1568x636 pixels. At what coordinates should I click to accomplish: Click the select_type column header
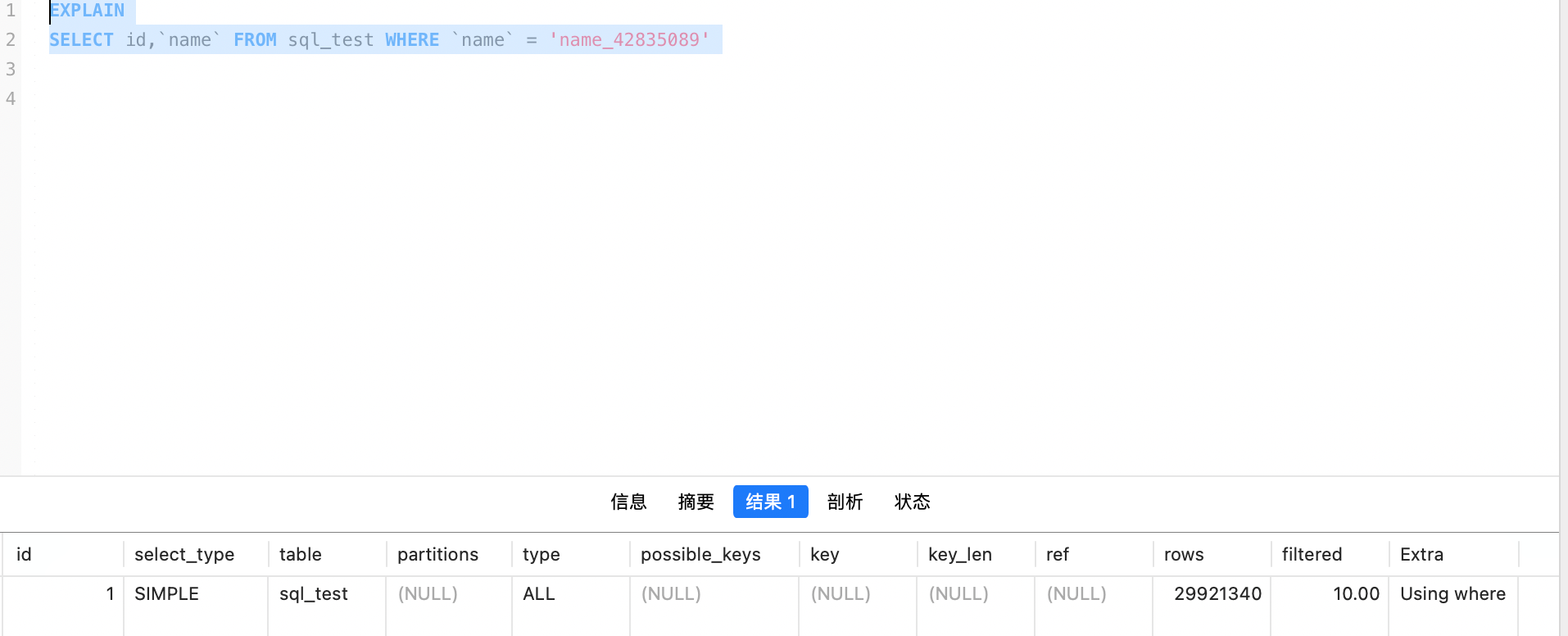click(x=184, y=555)
